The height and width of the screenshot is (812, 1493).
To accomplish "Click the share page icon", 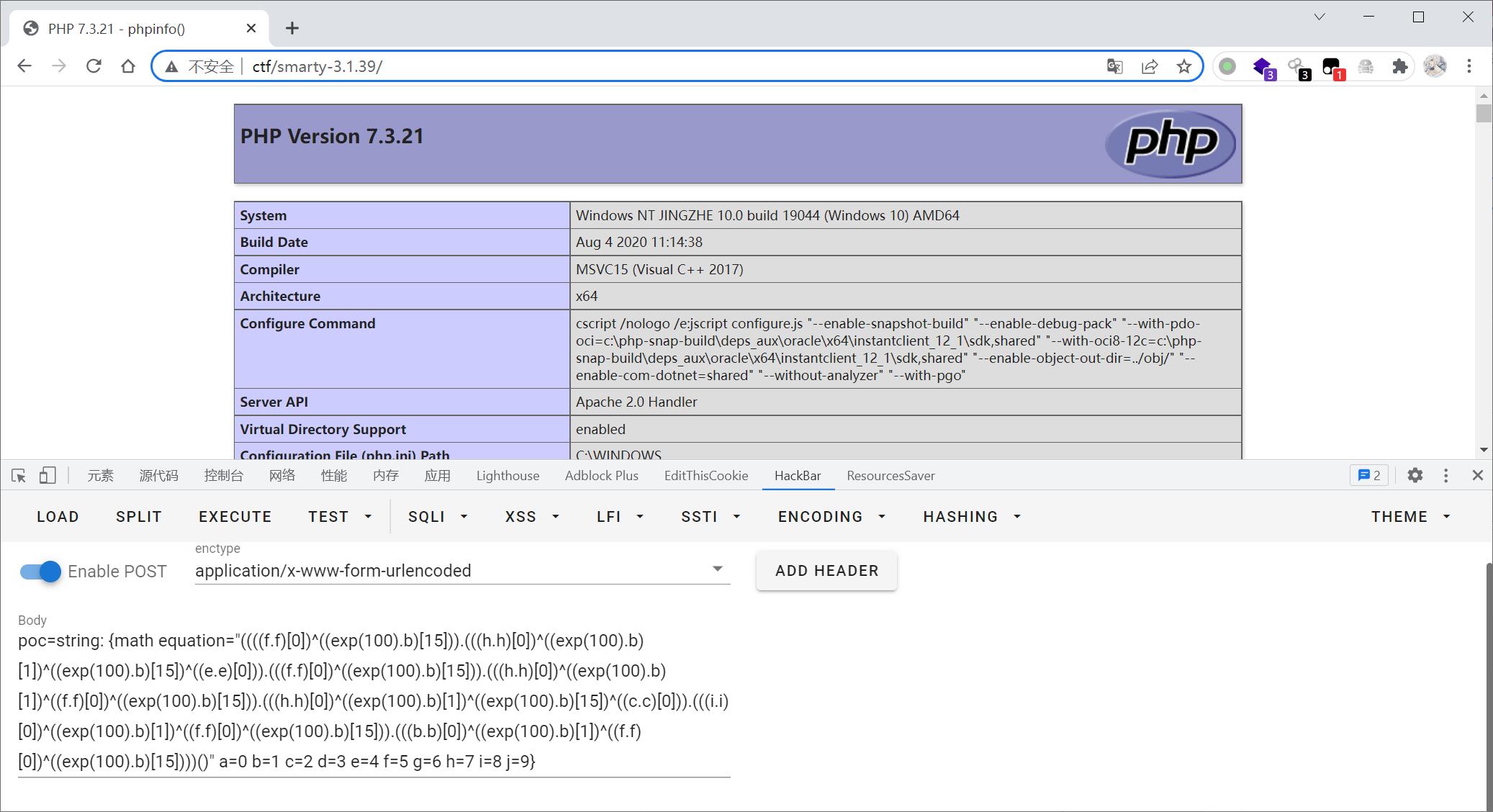I will [1150, 67].
